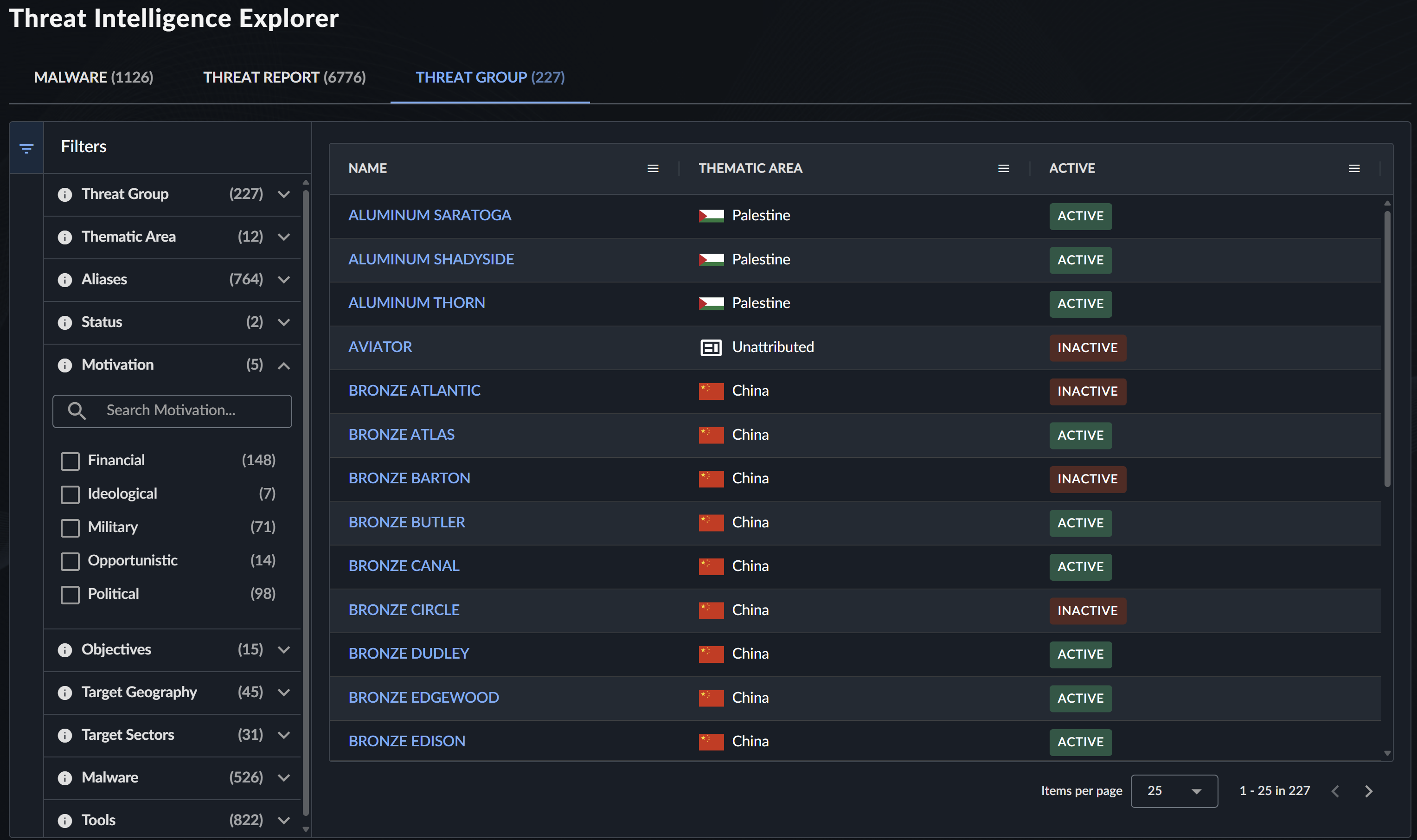The image size is (1417, 840).
Task: Enable the Military motivation filter
Action: (70, 528)
